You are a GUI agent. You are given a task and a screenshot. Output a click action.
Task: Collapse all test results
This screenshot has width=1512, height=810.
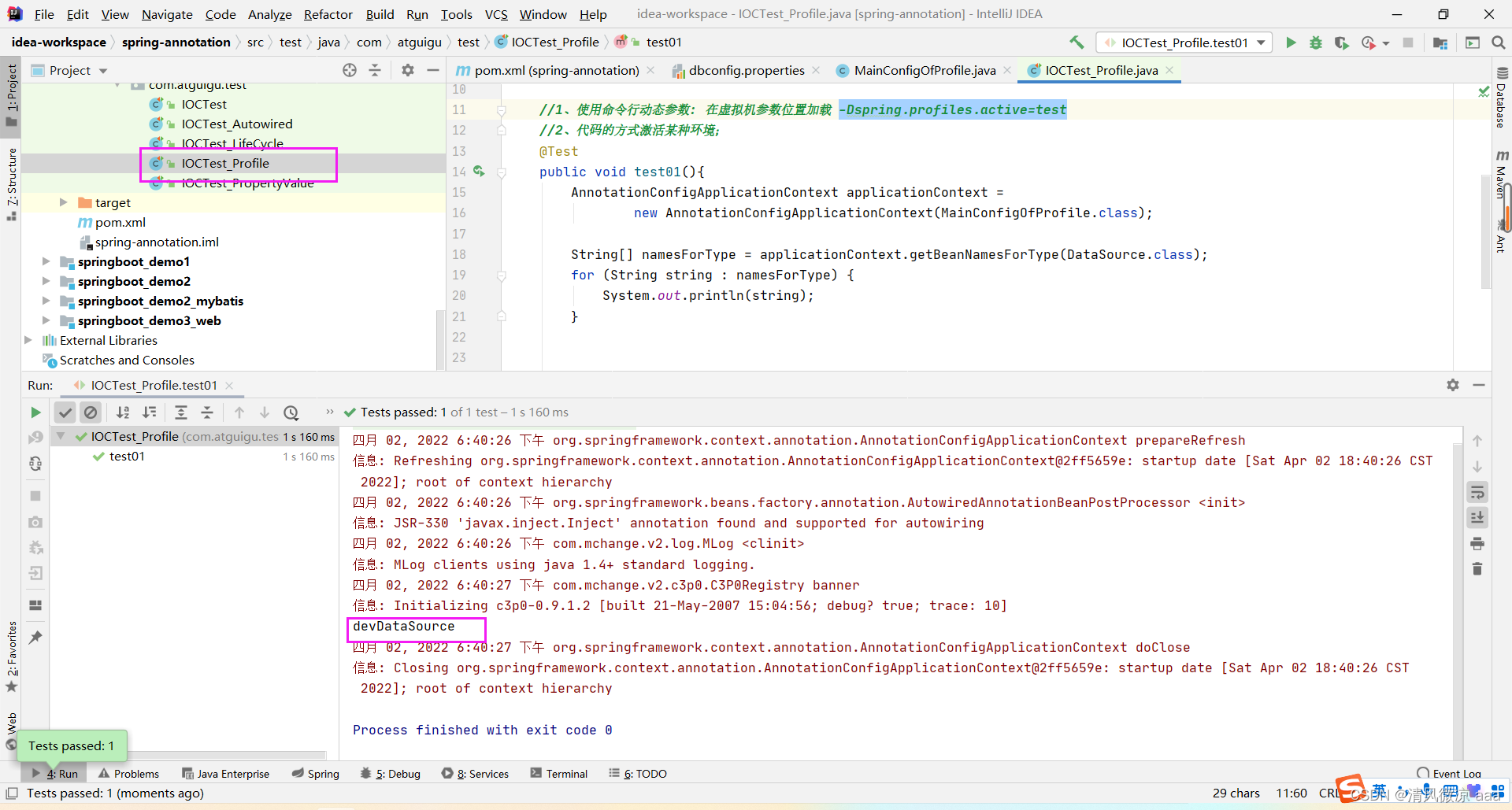pos(207,412)
